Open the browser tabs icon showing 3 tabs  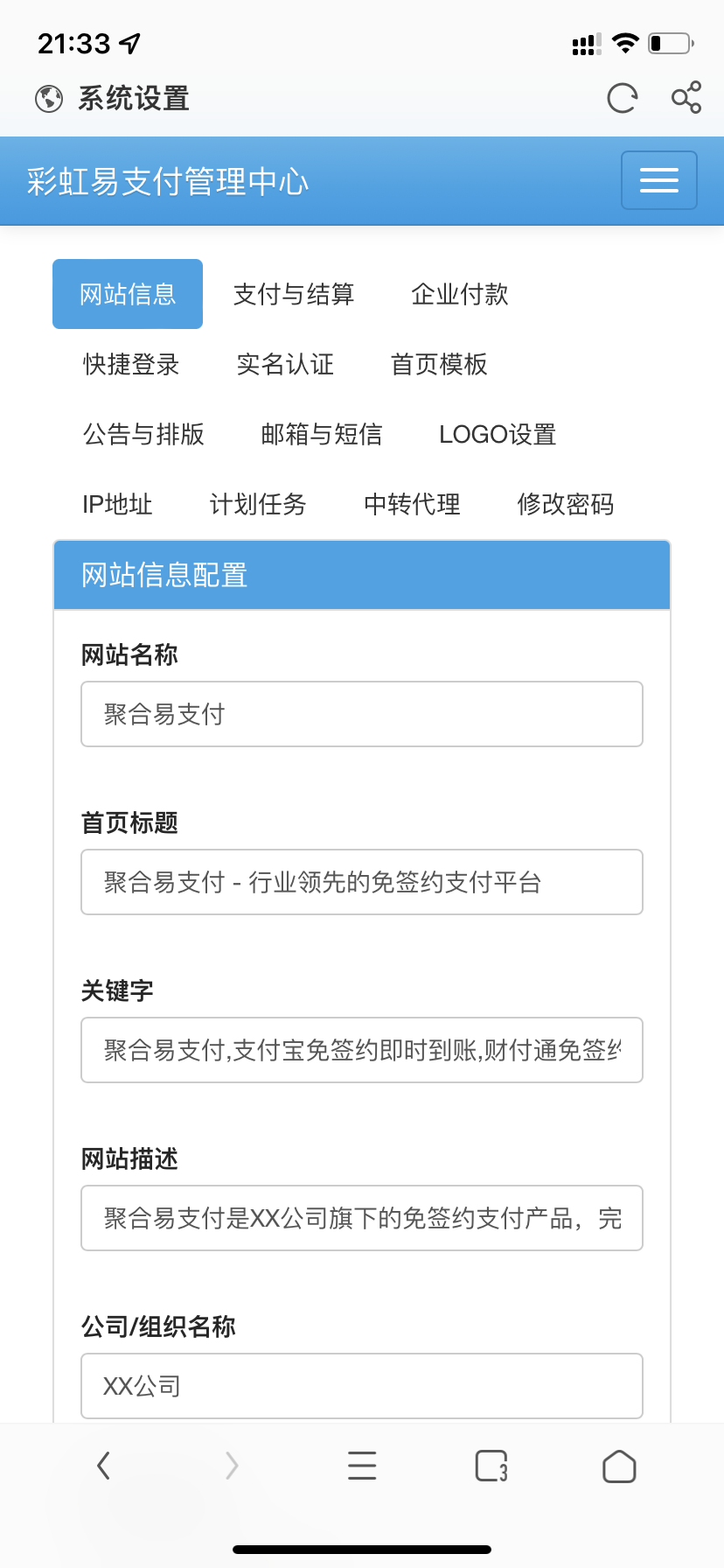pos(491,1465)
